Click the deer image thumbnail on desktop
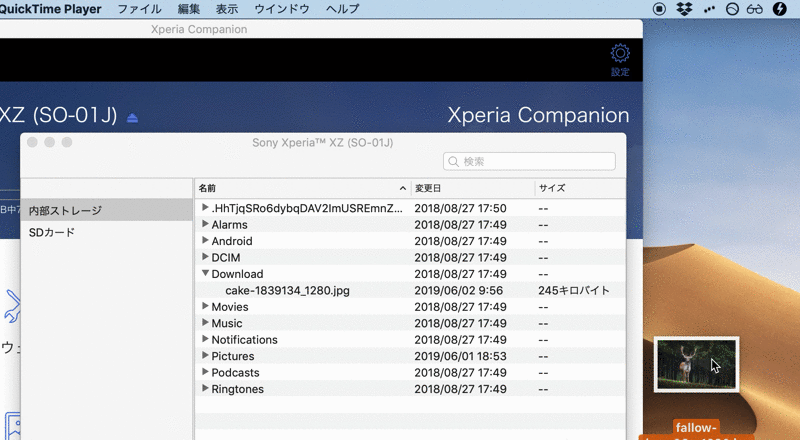The width and height of the screenshot is (800, 440). click(696, 364)
